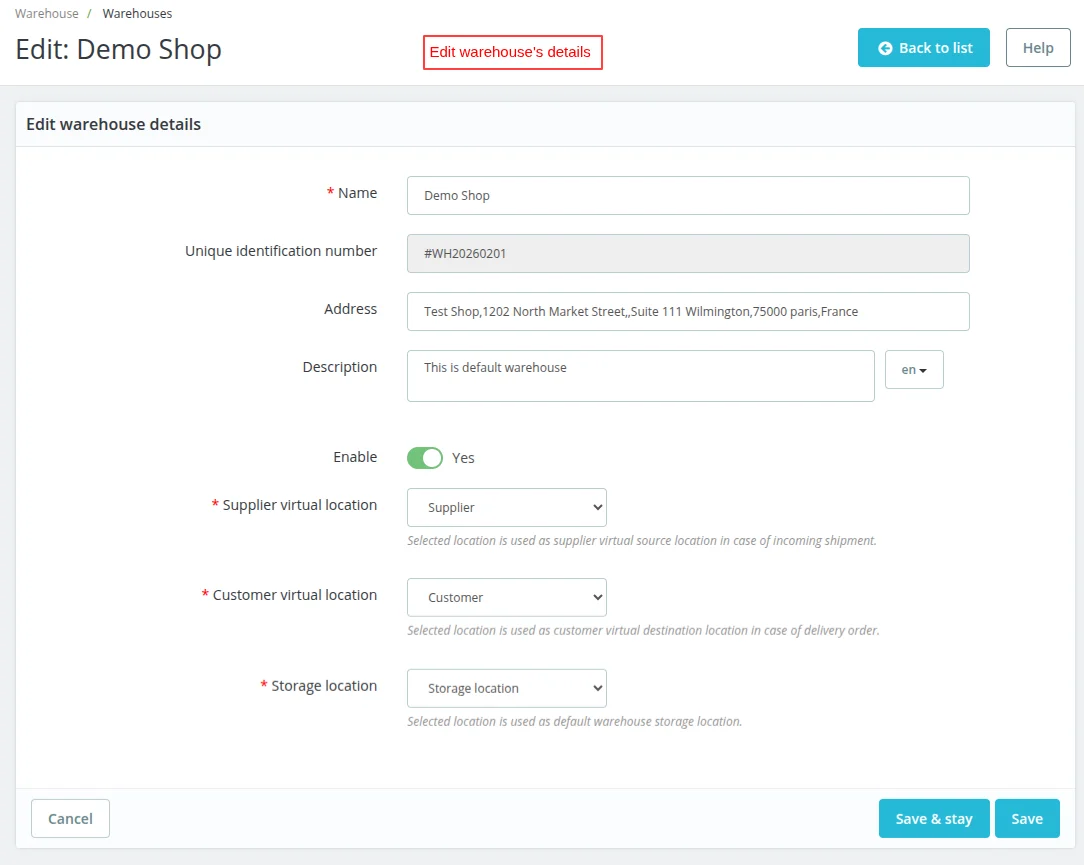Select the 'Edit warehouse details' panel heading

(114, 125)
